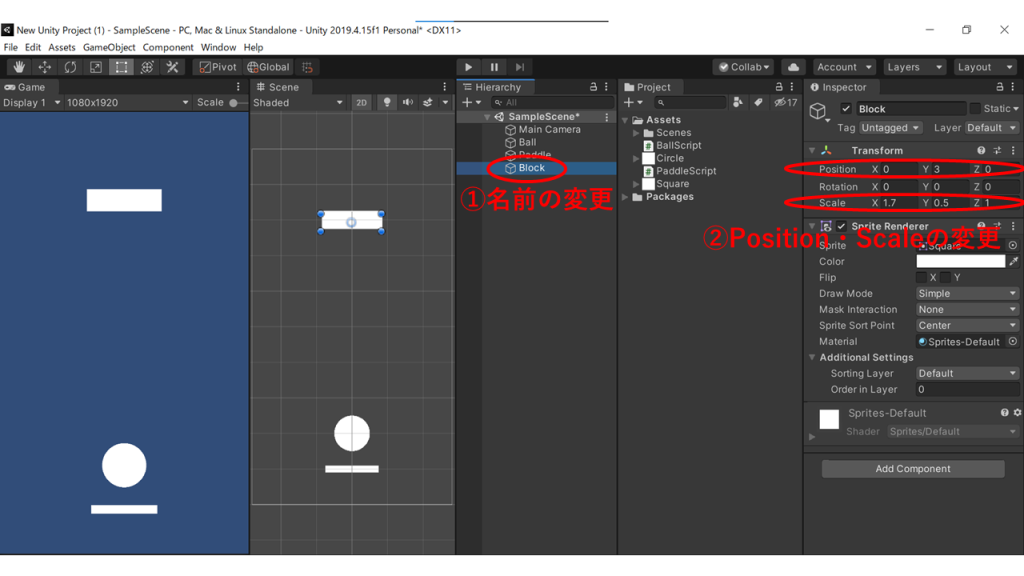Viewport: 1024px width, 576px height.
Task: Select the Scale tool in the toolbar
Action: coord(97,66)
